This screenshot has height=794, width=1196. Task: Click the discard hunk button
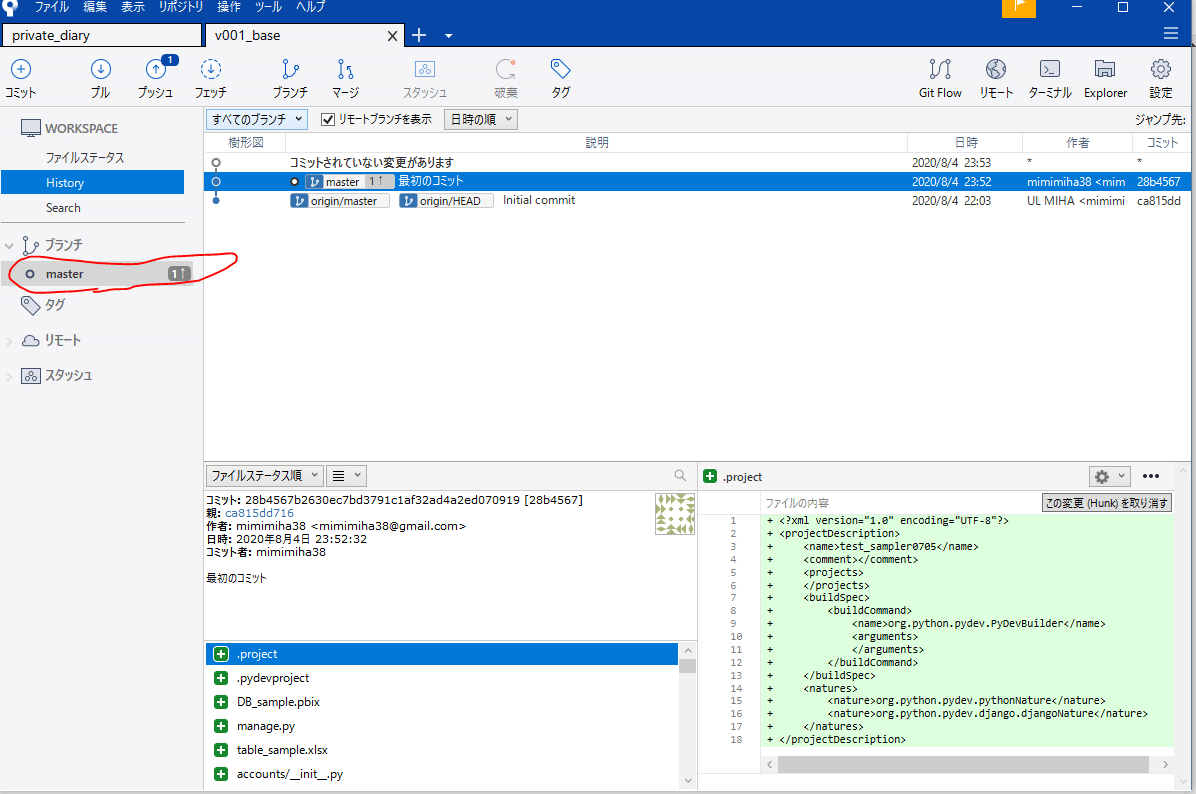(x=1106, y=503)
